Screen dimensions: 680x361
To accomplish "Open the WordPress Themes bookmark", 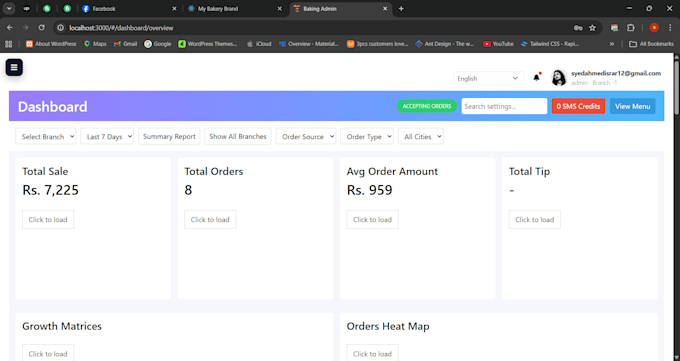I will [208, 44].
